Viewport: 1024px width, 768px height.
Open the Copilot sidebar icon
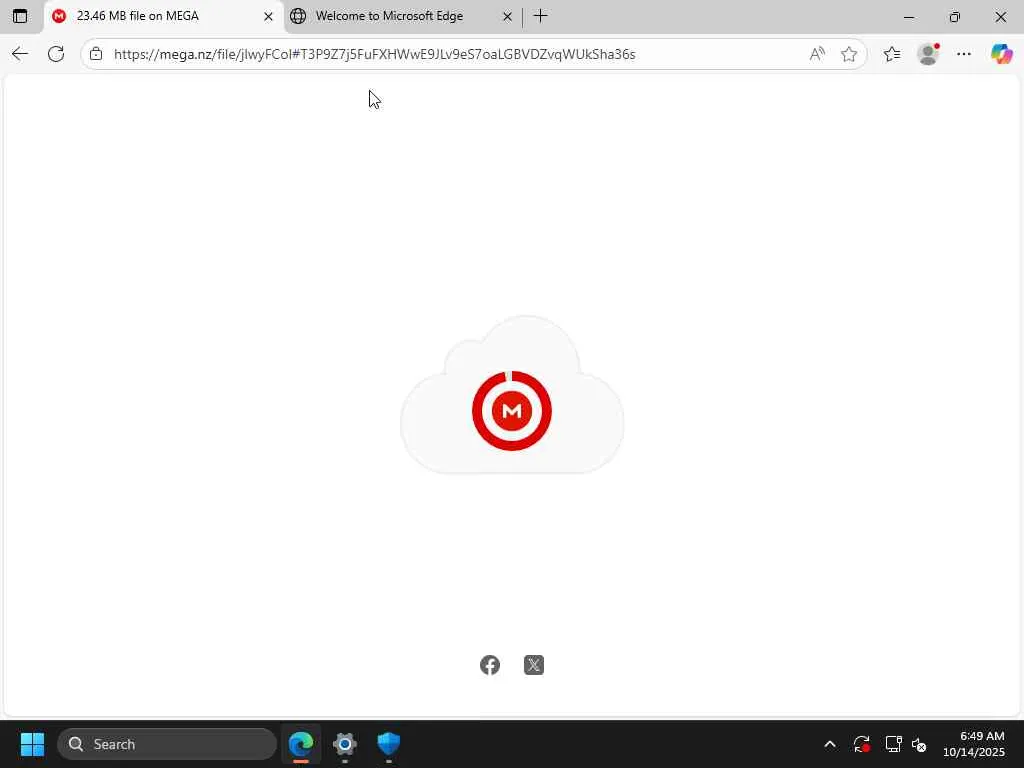click(x=1001, y=54)
